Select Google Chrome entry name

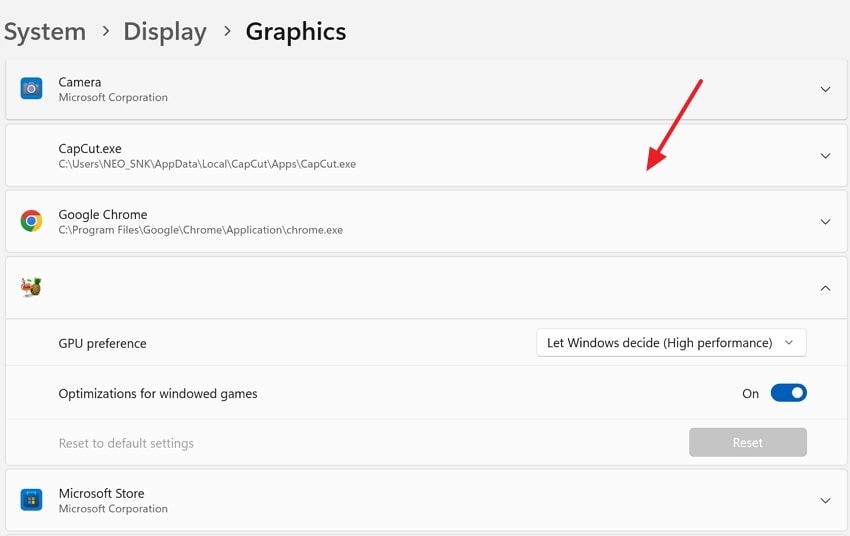[102, 215]
